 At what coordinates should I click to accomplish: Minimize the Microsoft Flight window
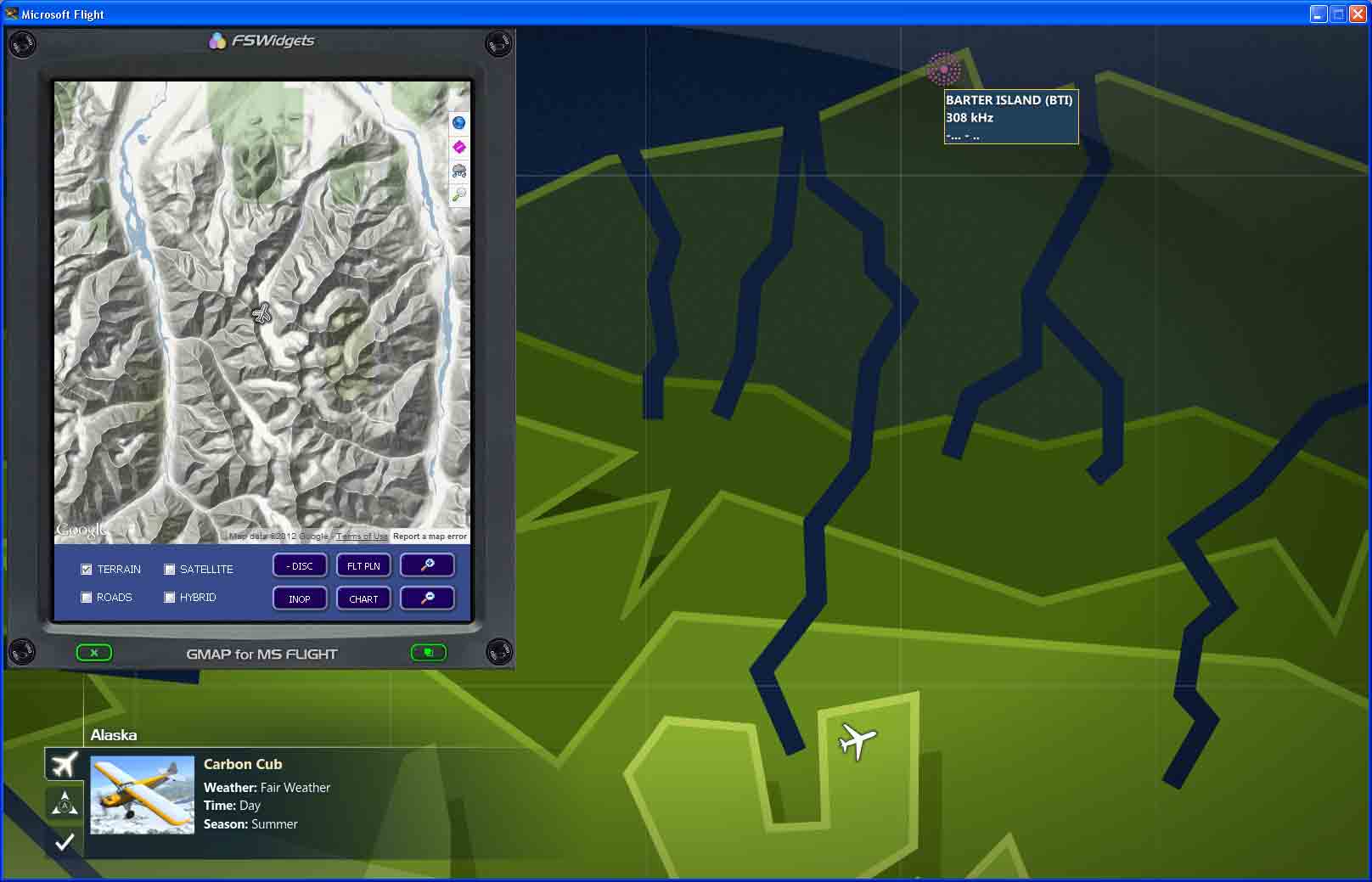[x=1318, y=14]
